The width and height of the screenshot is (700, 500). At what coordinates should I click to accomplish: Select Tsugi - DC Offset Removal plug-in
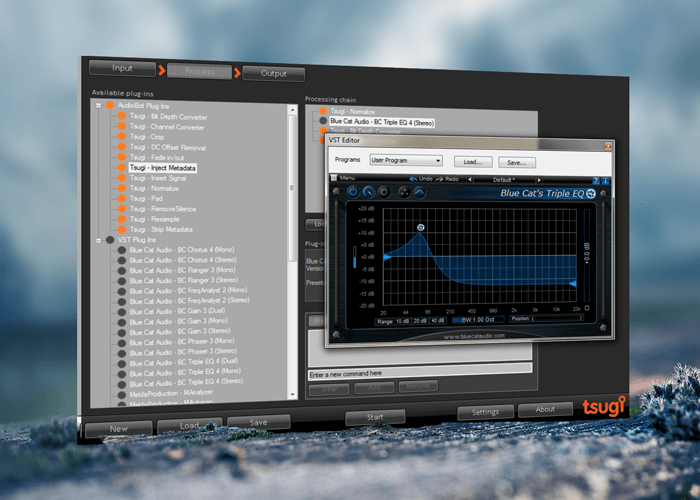(168, 147)
